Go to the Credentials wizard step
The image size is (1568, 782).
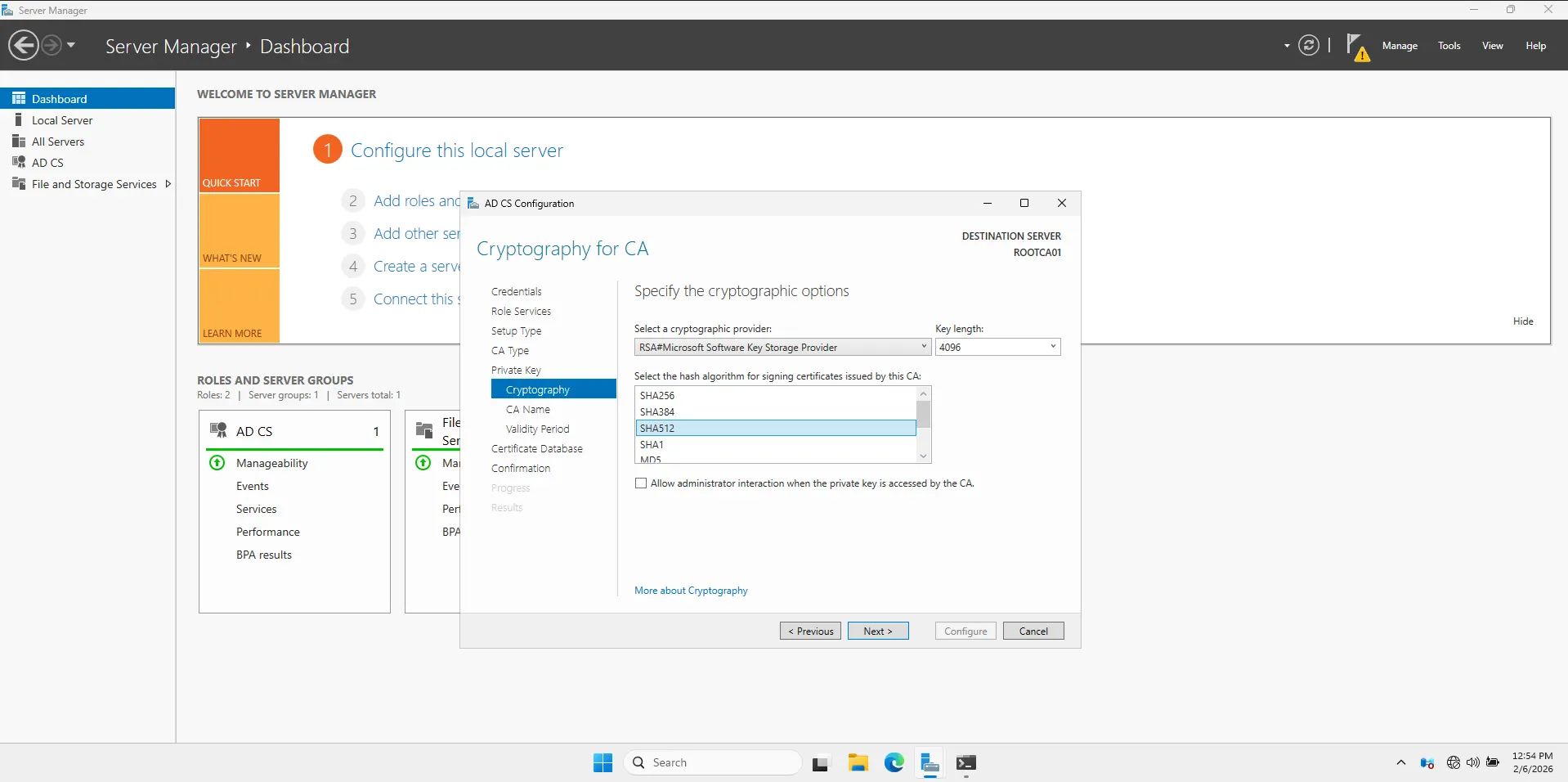(x=517, y=292)
